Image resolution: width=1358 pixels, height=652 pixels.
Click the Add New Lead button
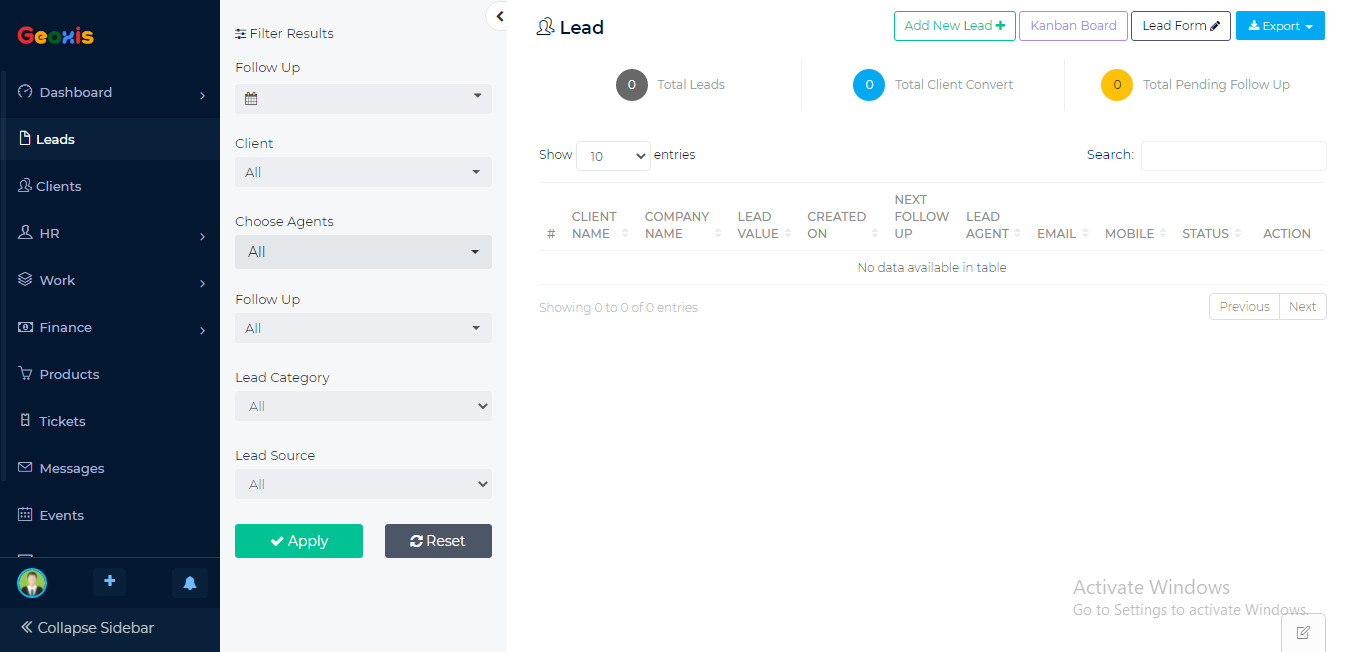954,26
